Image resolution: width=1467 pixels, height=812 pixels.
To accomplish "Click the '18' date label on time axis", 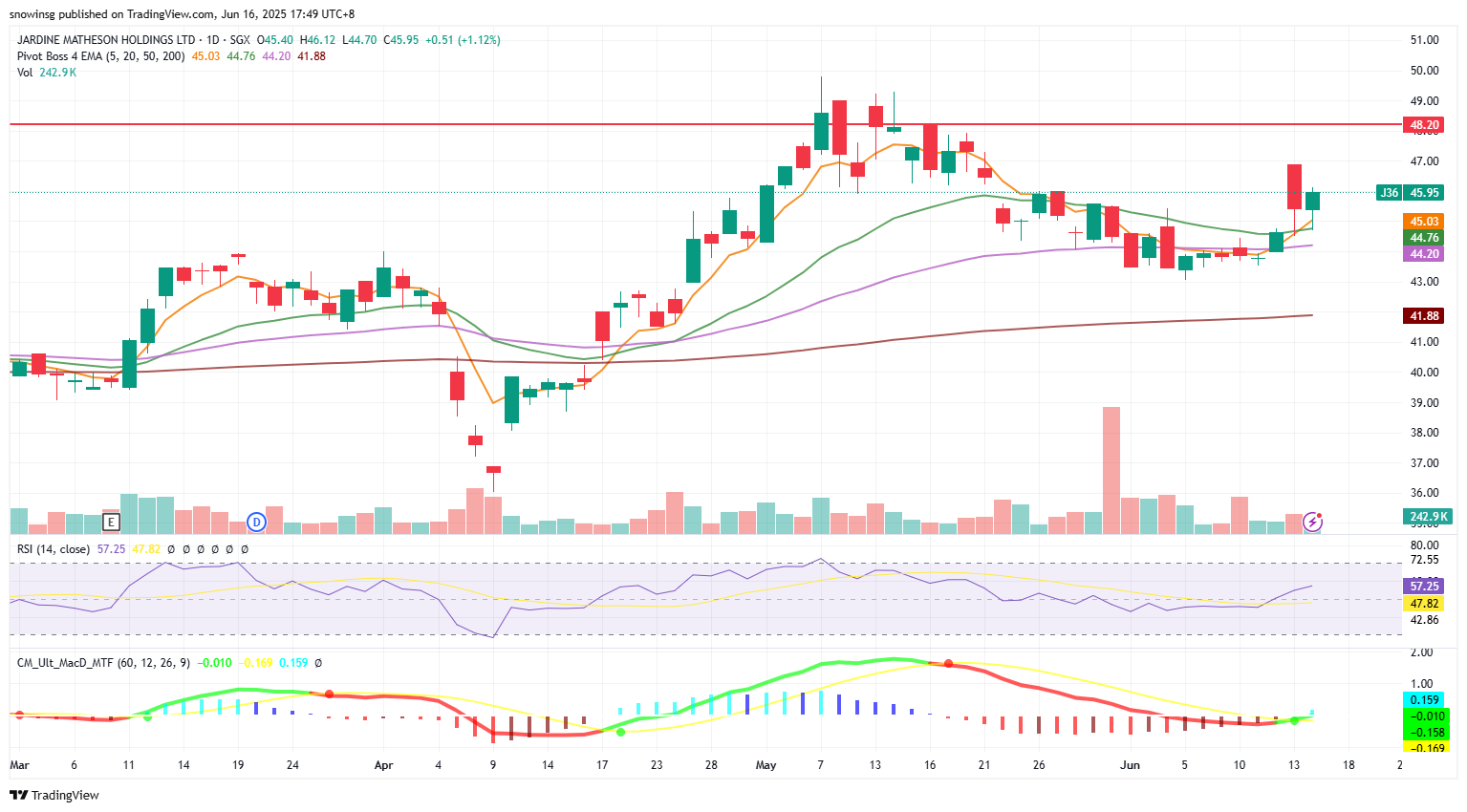I will [x=1348, y=765].
